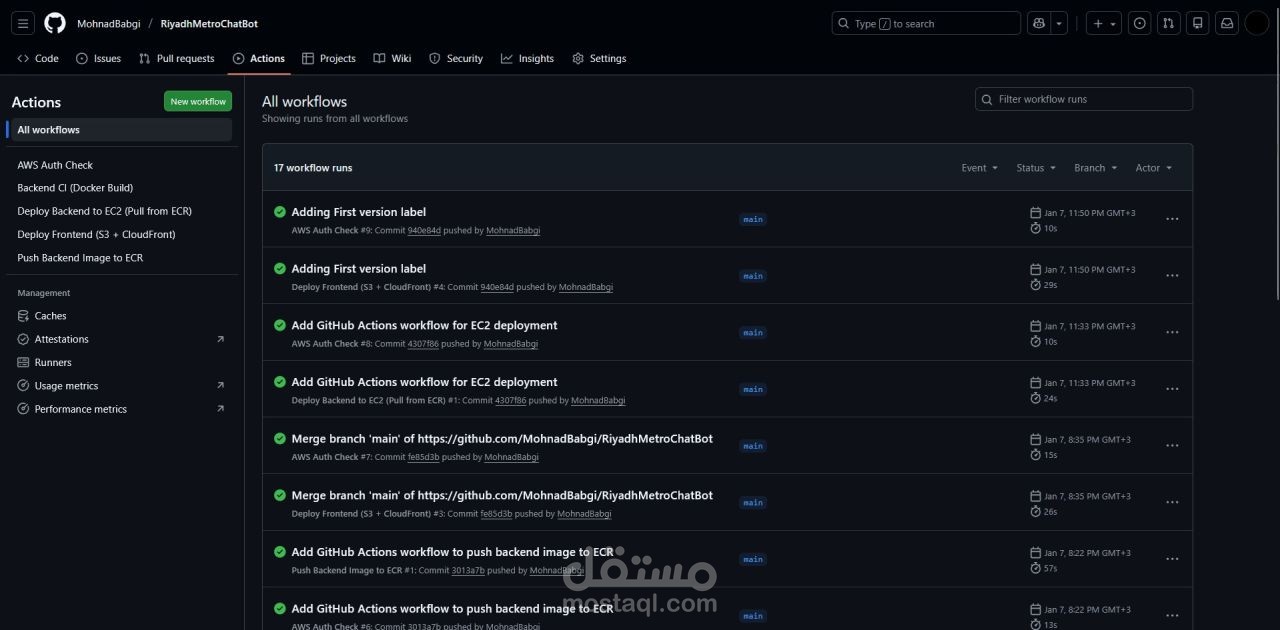The width and height of the screenshot is (1280, 630).
Task: Open the hamburger navigation menu
Action: click(23, 23)
